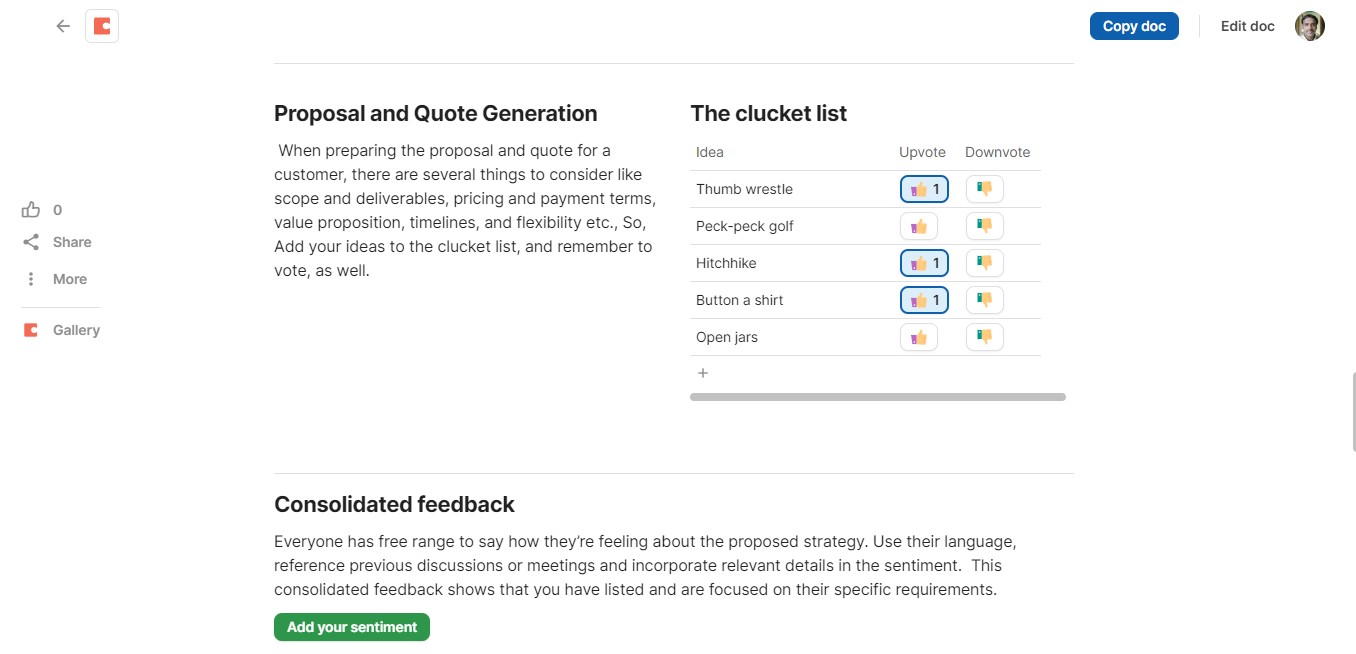The image size is (1356, 654).
Task: Upvote the Peck-peck golf idea
Action: (918, 226)
